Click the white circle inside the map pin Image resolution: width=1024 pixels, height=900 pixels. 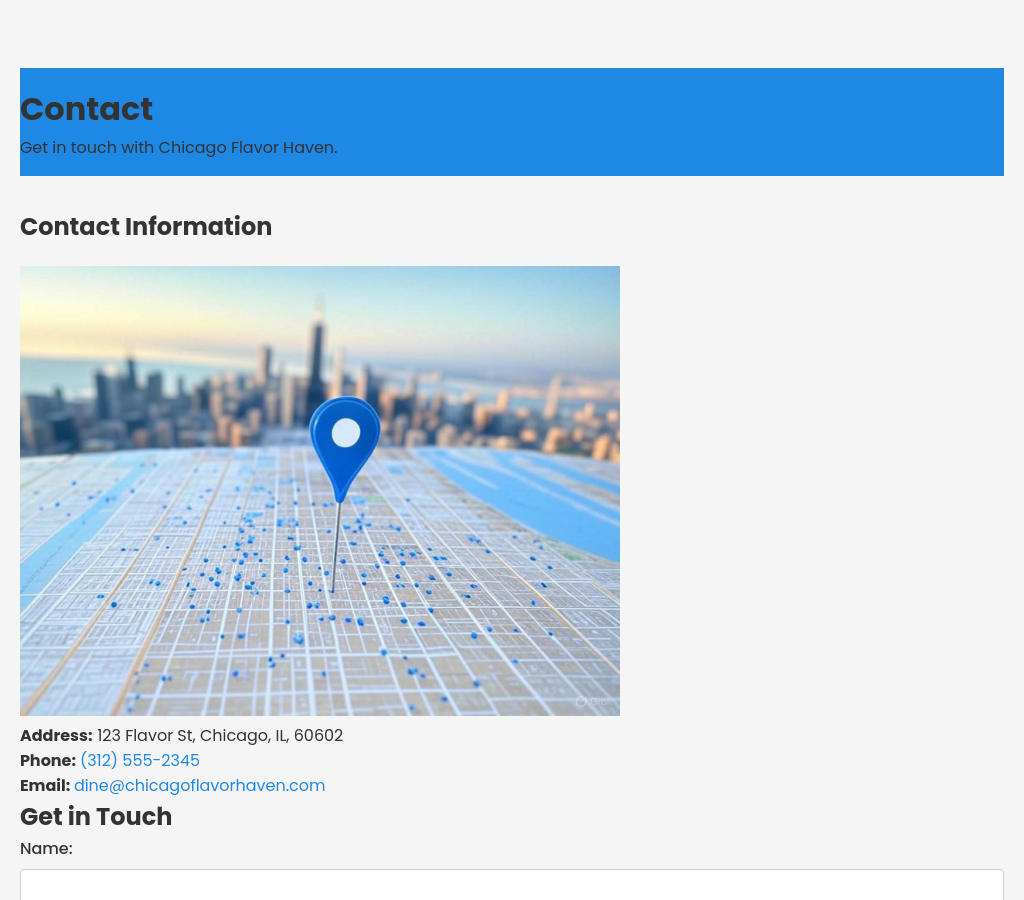click(345, 433)
